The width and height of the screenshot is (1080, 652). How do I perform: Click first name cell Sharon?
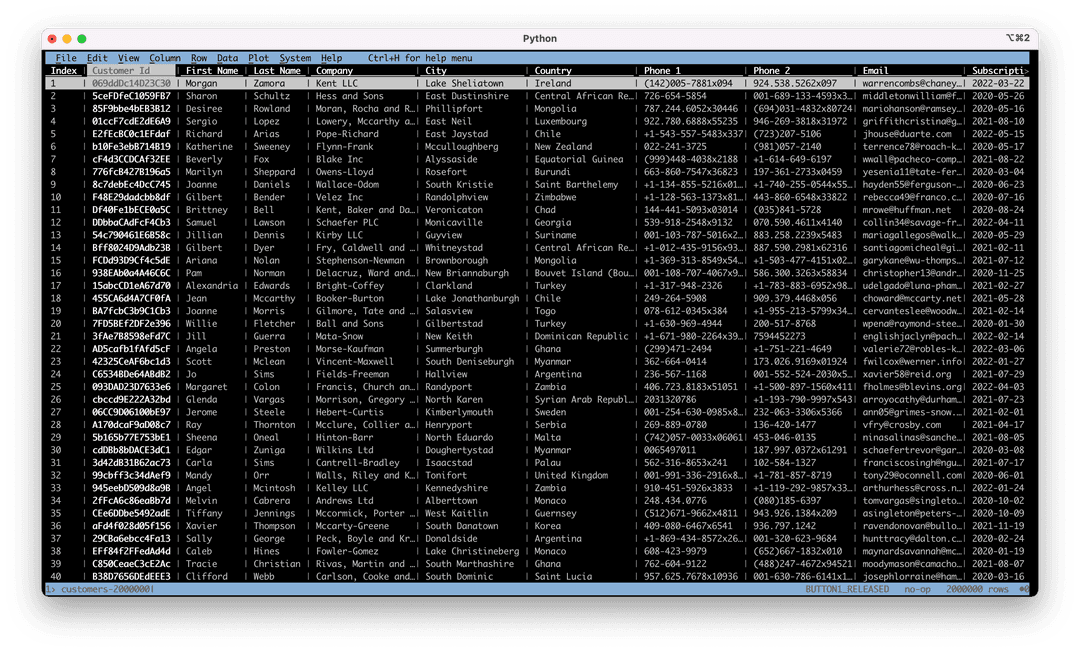(201, 96)
